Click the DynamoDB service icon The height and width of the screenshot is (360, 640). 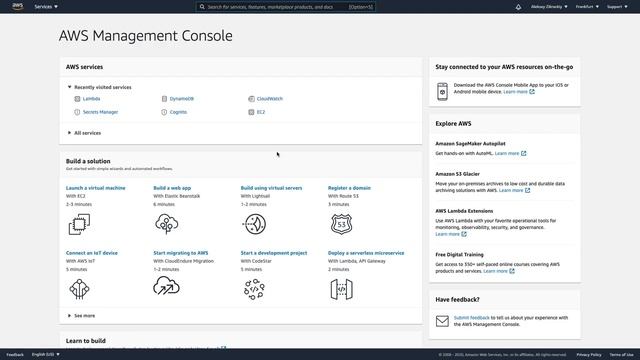point(164,99)
